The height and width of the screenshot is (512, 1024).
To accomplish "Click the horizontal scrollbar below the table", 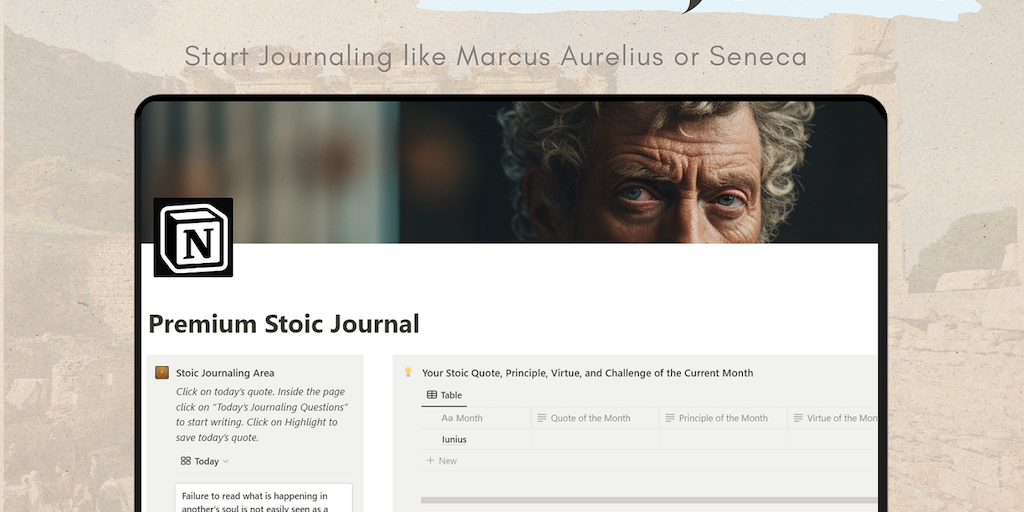I will [x=648, y=499].
